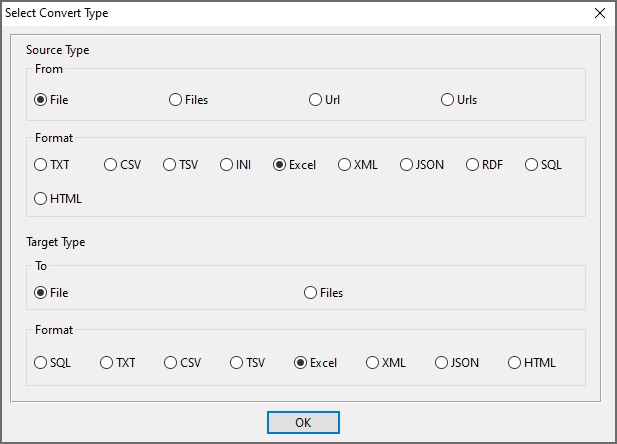Select HTML as source format
Image resolution: width=617 pixels, height=444 pixels.
coord(41,199)
